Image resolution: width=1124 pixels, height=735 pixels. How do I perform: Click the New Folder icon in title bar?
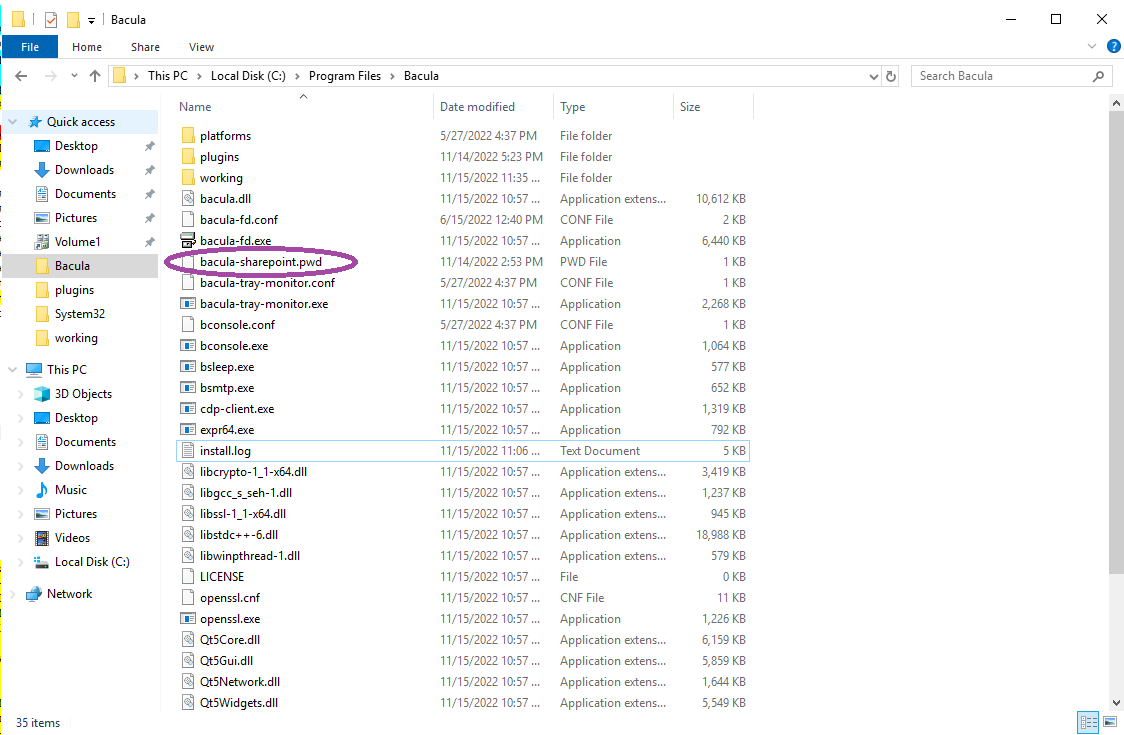[x=73, y=20]
